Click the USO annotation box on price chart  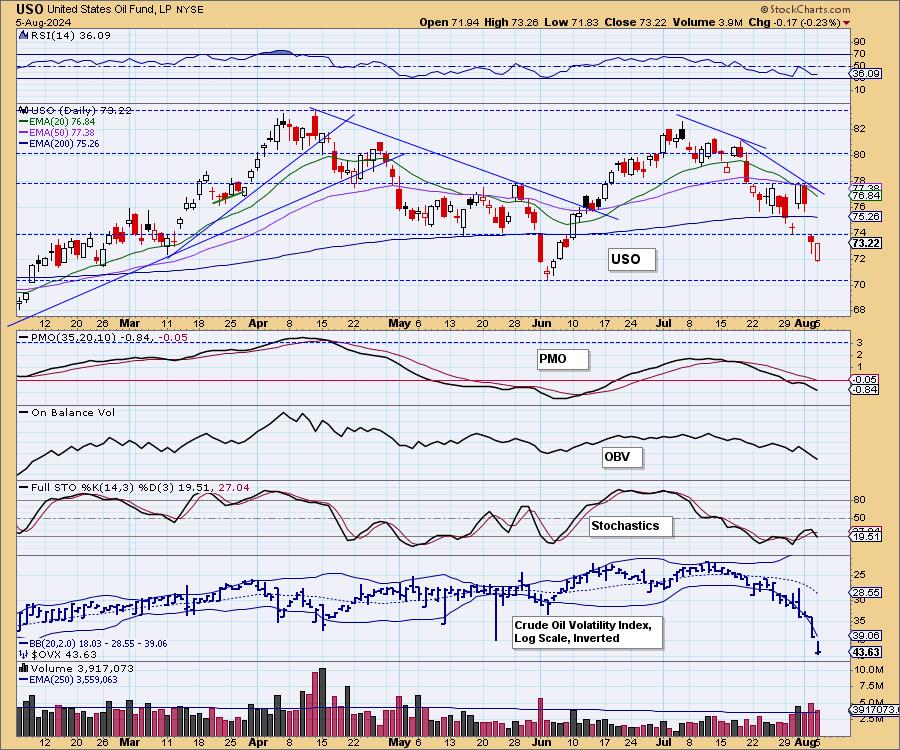pos(630,259)
